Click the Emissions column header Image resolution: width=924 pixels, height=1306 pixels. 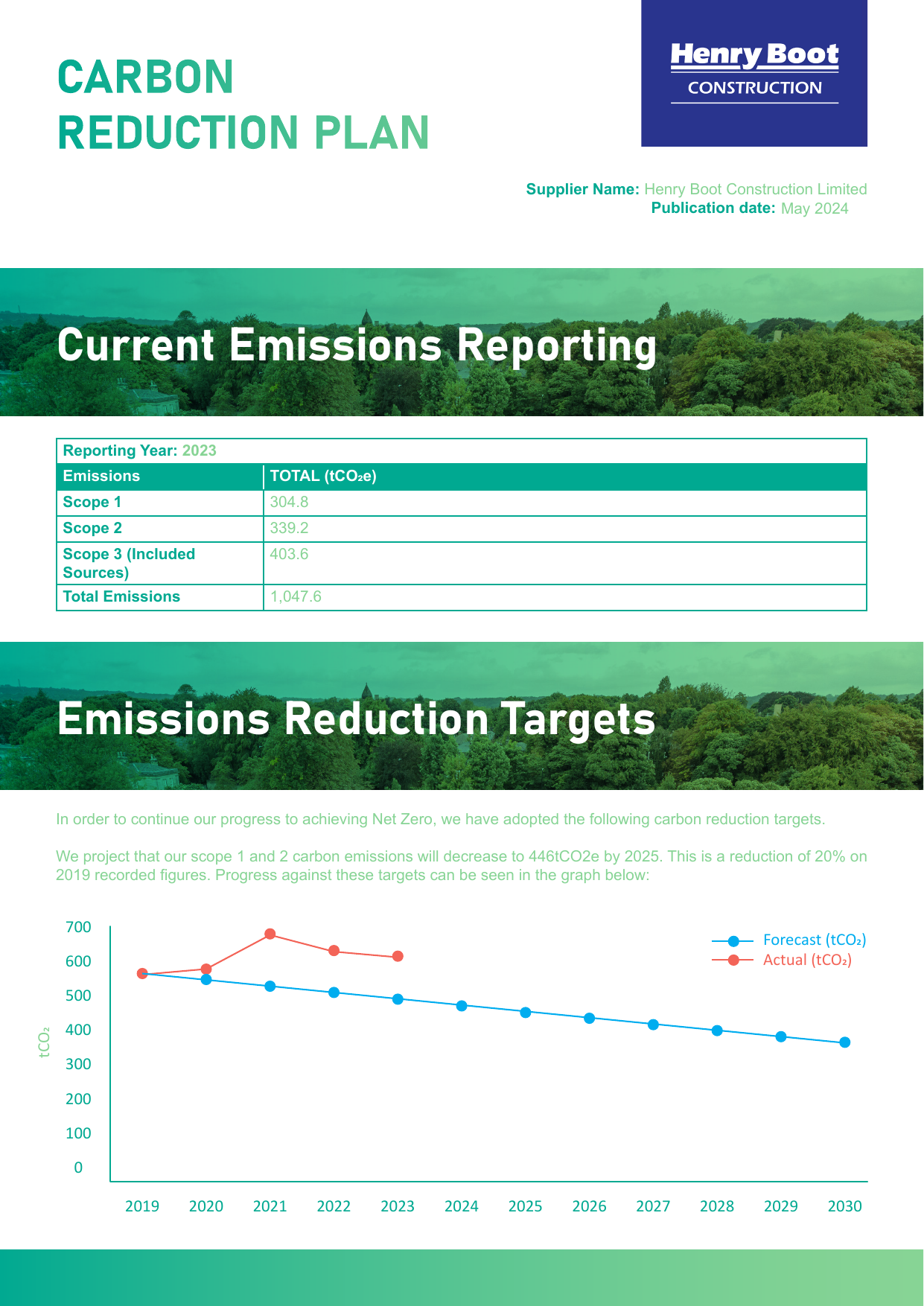[x=101, y=476]
